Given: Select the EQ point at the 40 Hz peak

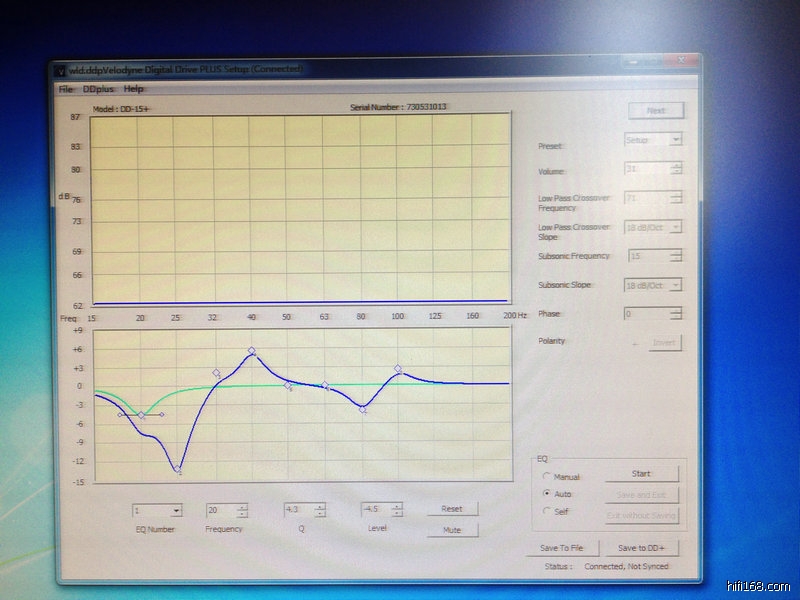Looking at the screenshot, I should point(252,351).
